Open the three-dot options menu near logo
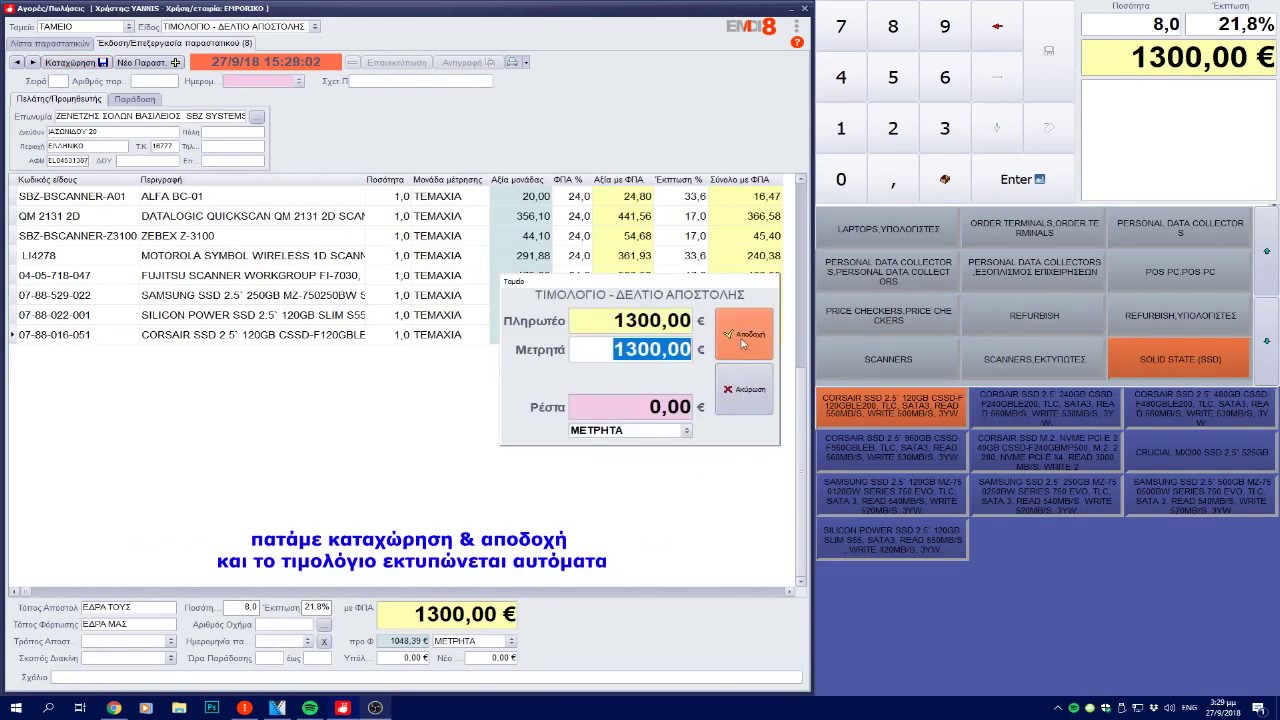Image resolution: width=1280 pixels, height=720 pixels. click(797, 25)
